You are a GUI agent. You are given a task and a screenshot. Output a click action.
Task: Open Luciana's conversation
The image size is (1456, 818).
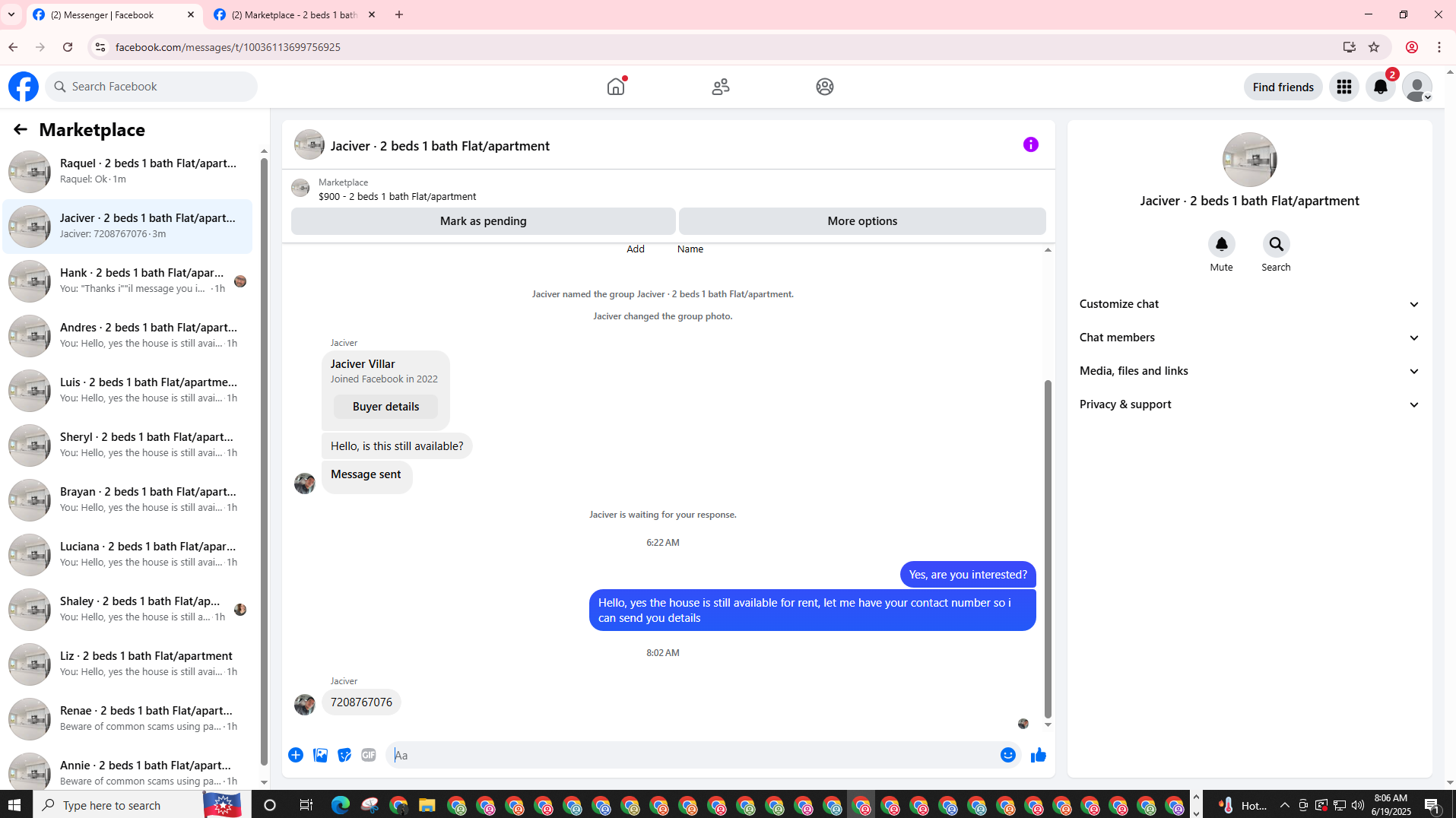coord(128,555)
